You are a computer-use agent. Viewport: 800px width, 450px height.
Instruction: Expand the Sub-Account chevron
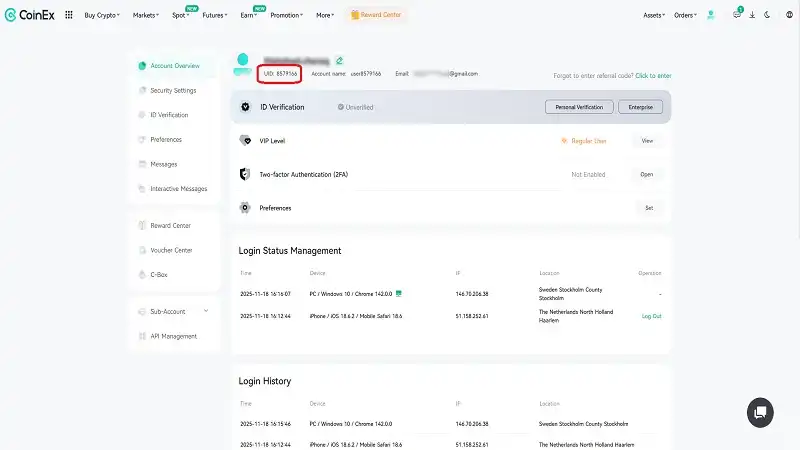pyautogui.click(x=206, y=311)
